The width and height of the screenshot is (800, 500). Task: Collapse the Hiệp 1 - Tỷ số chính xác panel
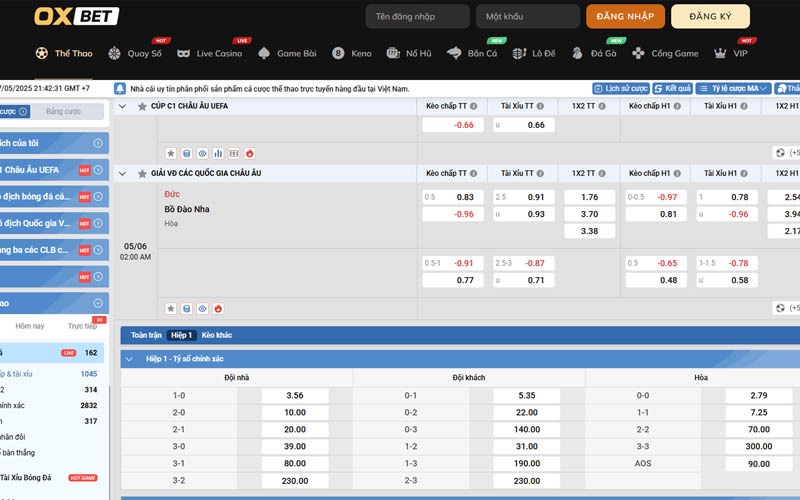tap(128, 358)
